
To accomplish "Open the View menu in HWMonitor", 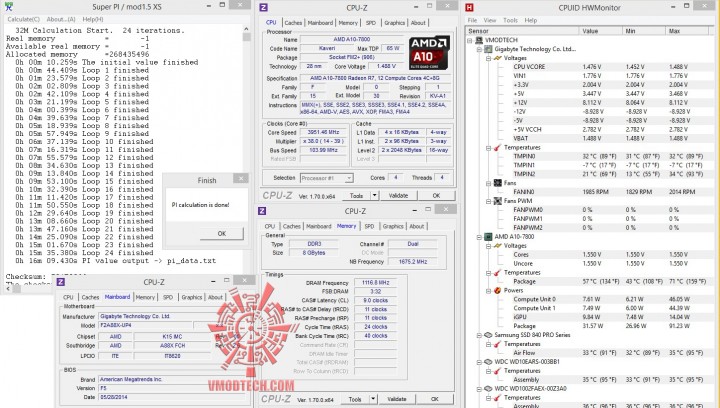I will 490,20.
